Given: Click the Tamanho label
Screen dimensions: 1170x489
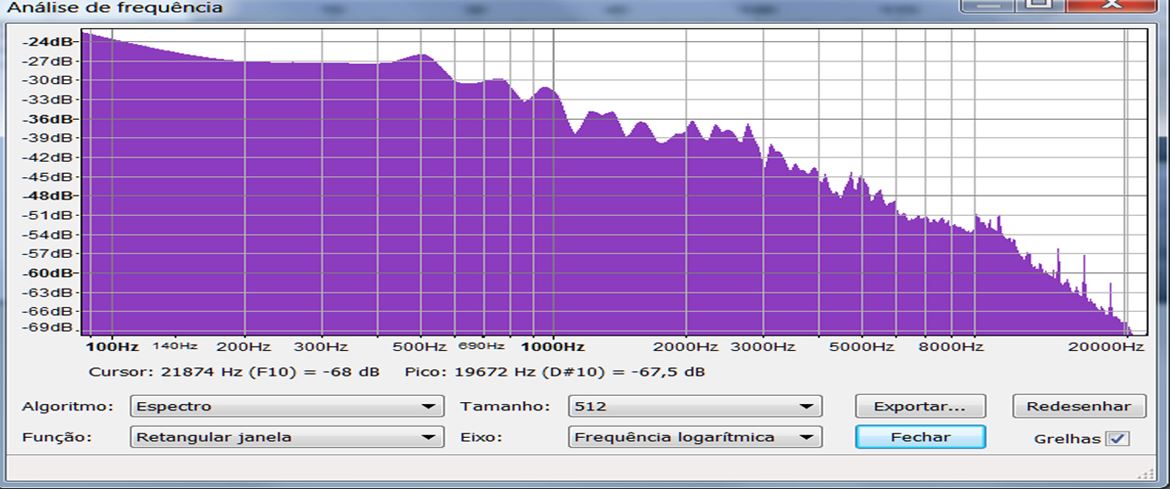Looking at the screenshot, I should (505, 407).
